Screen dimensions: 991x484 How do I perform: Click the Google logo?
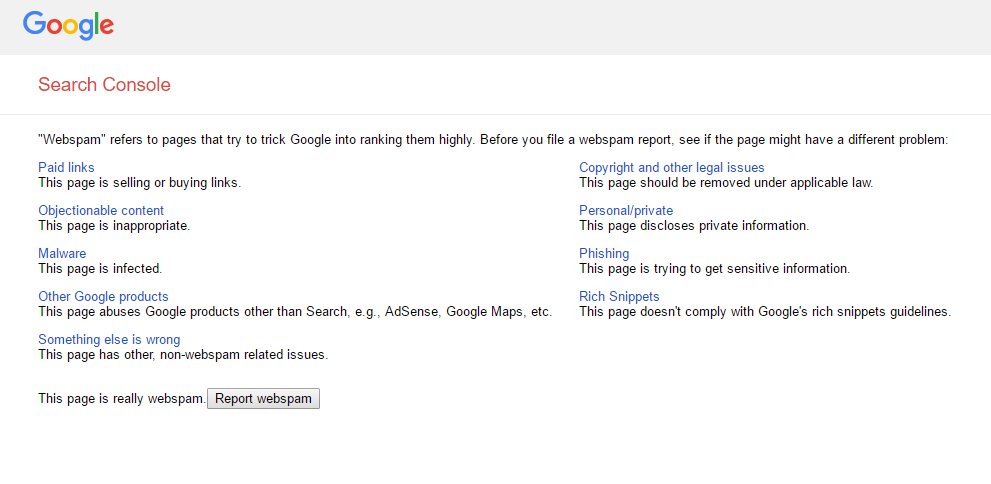[68, 26]
